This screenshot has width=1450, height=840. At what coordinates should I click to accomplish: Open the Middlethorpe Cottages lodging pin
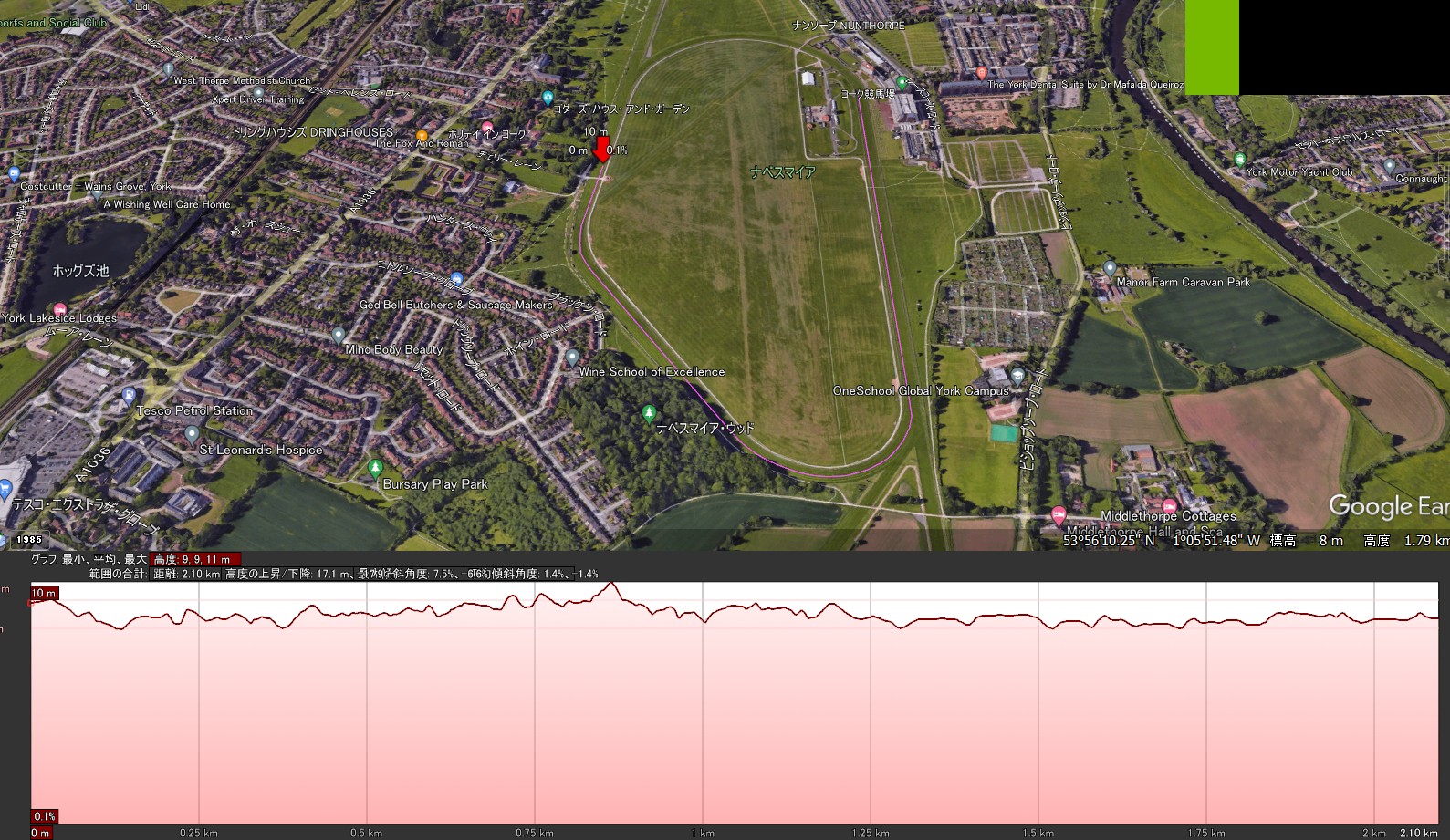coord(1169,505)
